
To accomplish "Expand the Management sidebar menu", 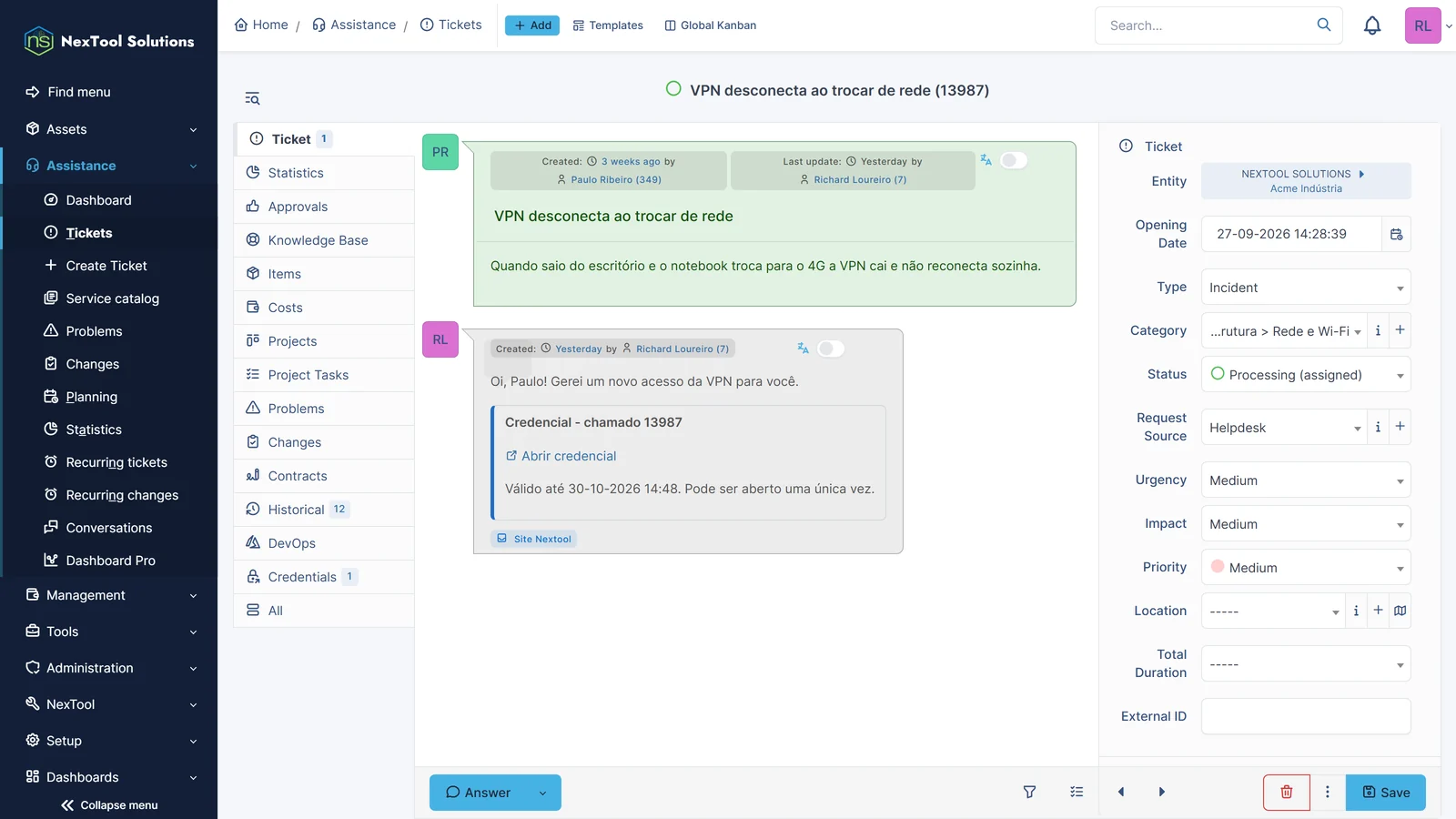I will pos(109,595).
